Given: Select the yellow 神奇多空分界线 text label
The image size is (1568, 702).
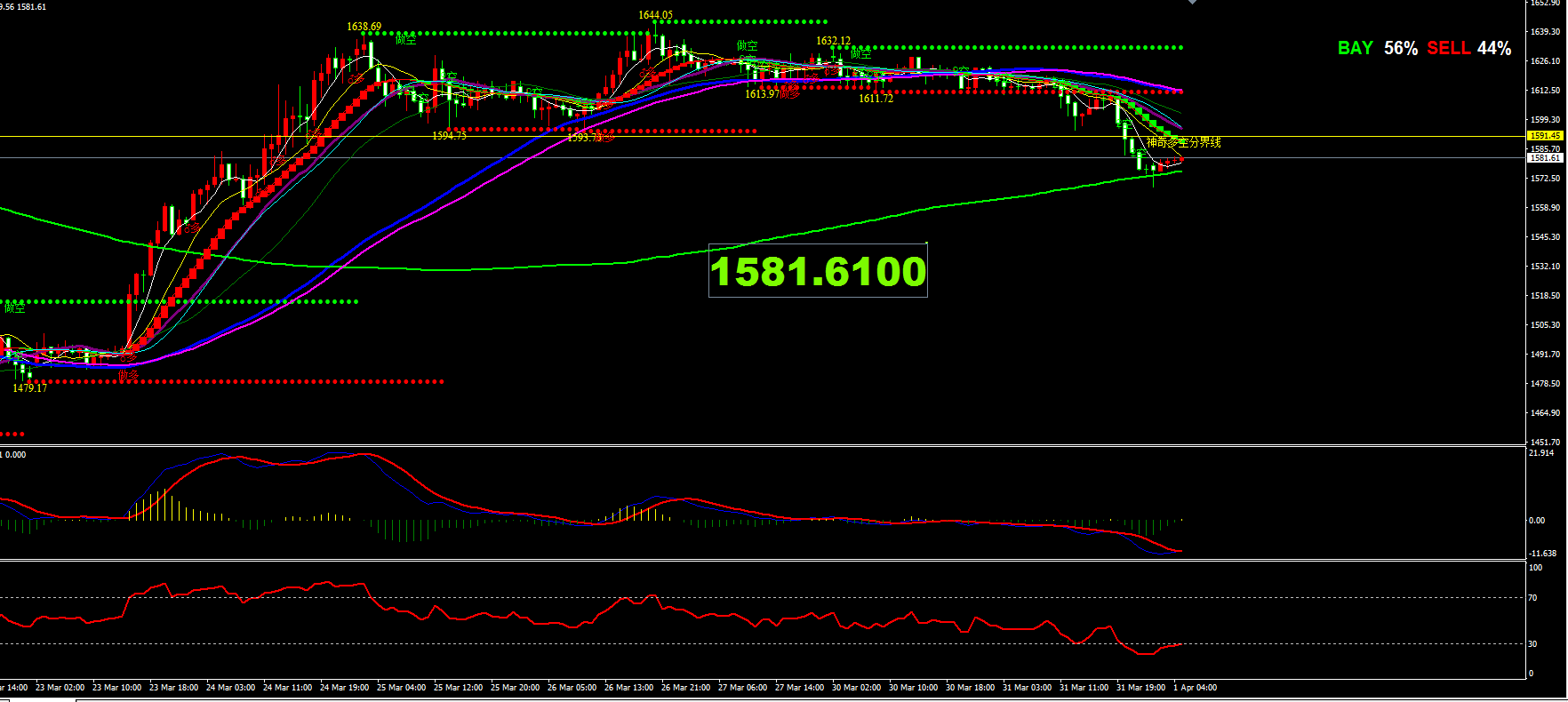Looking at the screenshot, I should 1184,142.
